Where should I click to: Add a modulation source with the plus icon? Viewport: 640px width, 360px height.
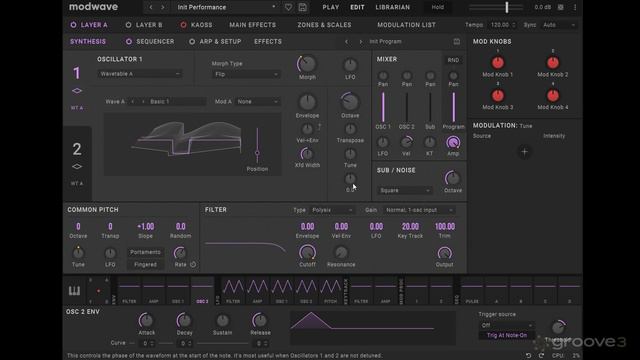[524, 152]
